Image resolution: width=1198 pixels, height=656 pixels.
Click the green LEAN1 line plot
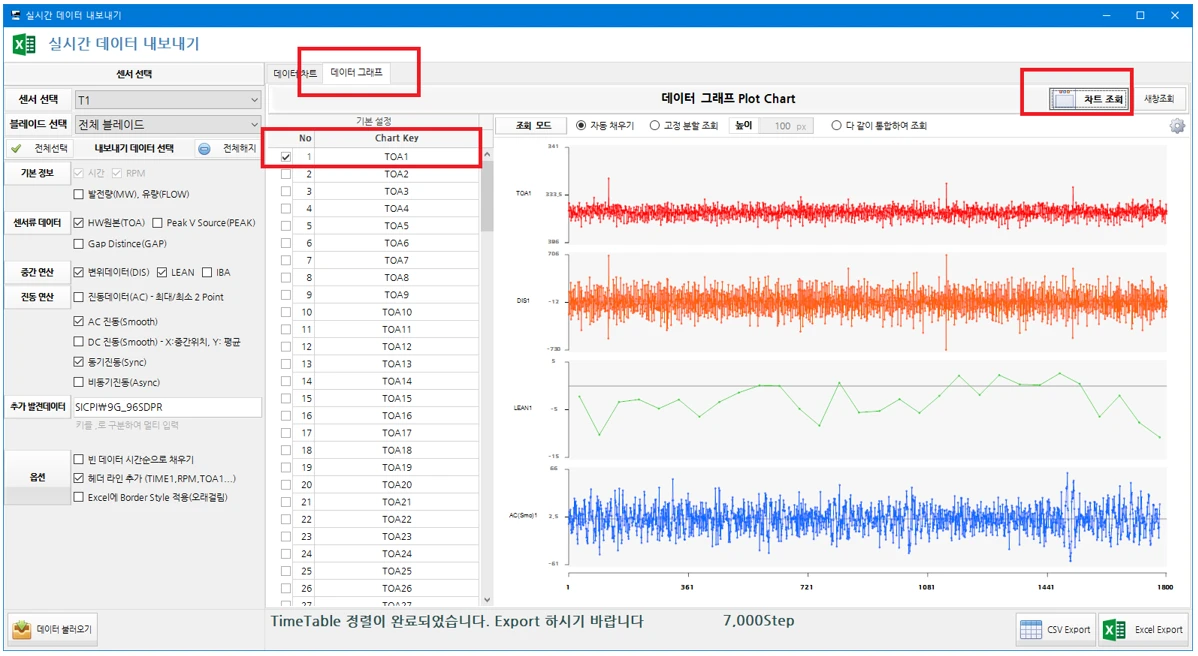867,408
